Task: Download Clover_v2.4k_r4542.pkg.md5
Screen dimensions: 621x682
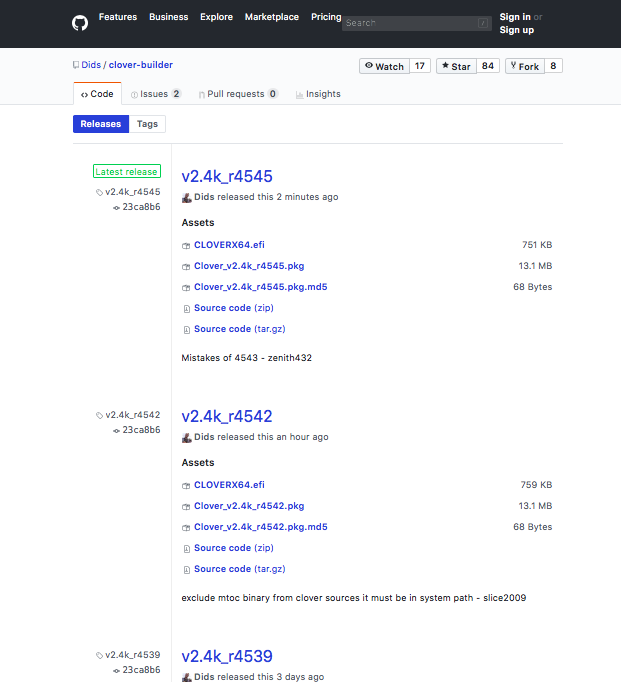Action: tap(260, 527)
